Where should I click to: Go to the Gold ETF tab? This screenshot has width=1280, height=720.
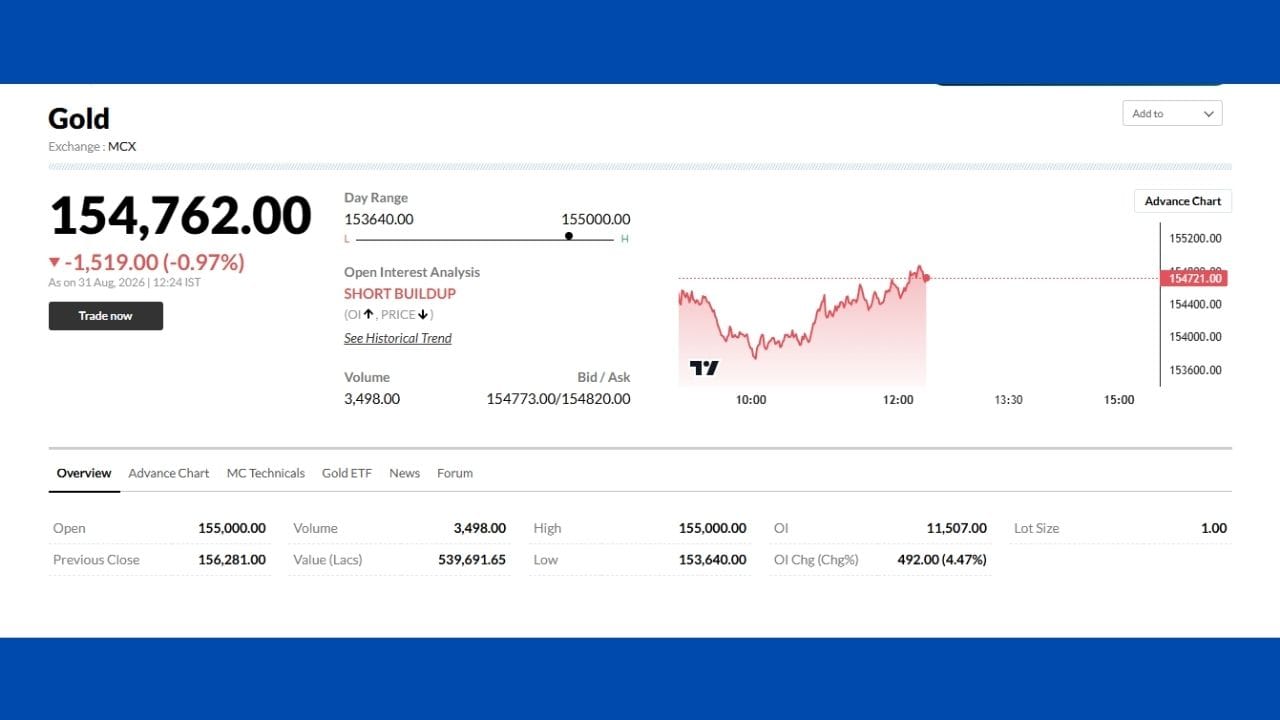point(347,473)
